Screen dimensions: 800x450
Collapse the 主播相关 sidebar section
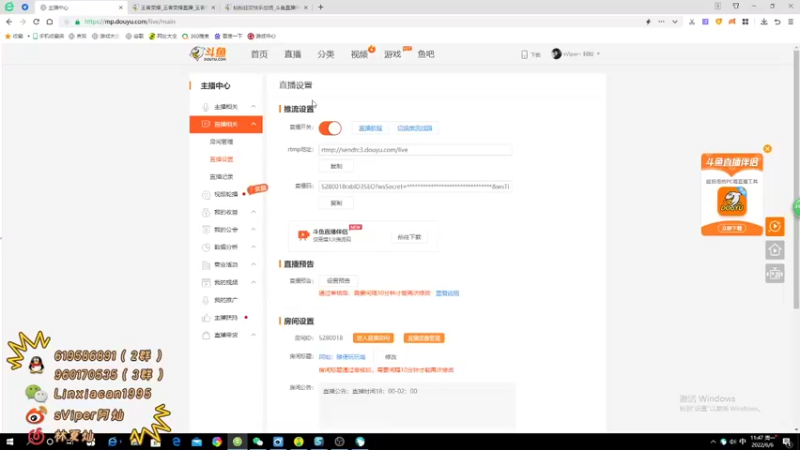coord(254,107)
